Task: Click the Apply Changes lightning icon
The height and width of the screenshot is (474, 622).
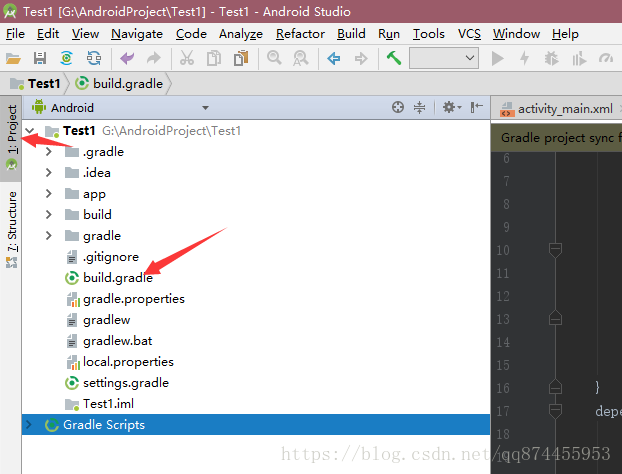Action: tap(524, 59)
